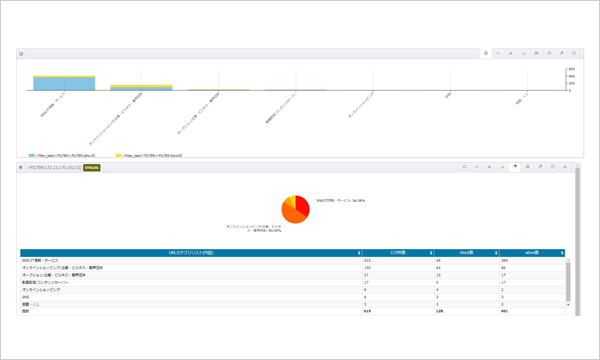The height and width of the screenshot is (360, 600).
Task: Click the round icon left of the top panel wrench
Action: click(x=549, y=53)
